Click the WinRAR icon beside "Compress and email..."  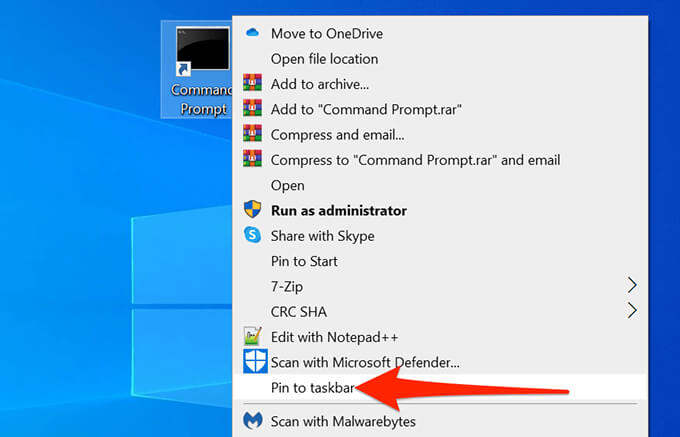[252, 133]
